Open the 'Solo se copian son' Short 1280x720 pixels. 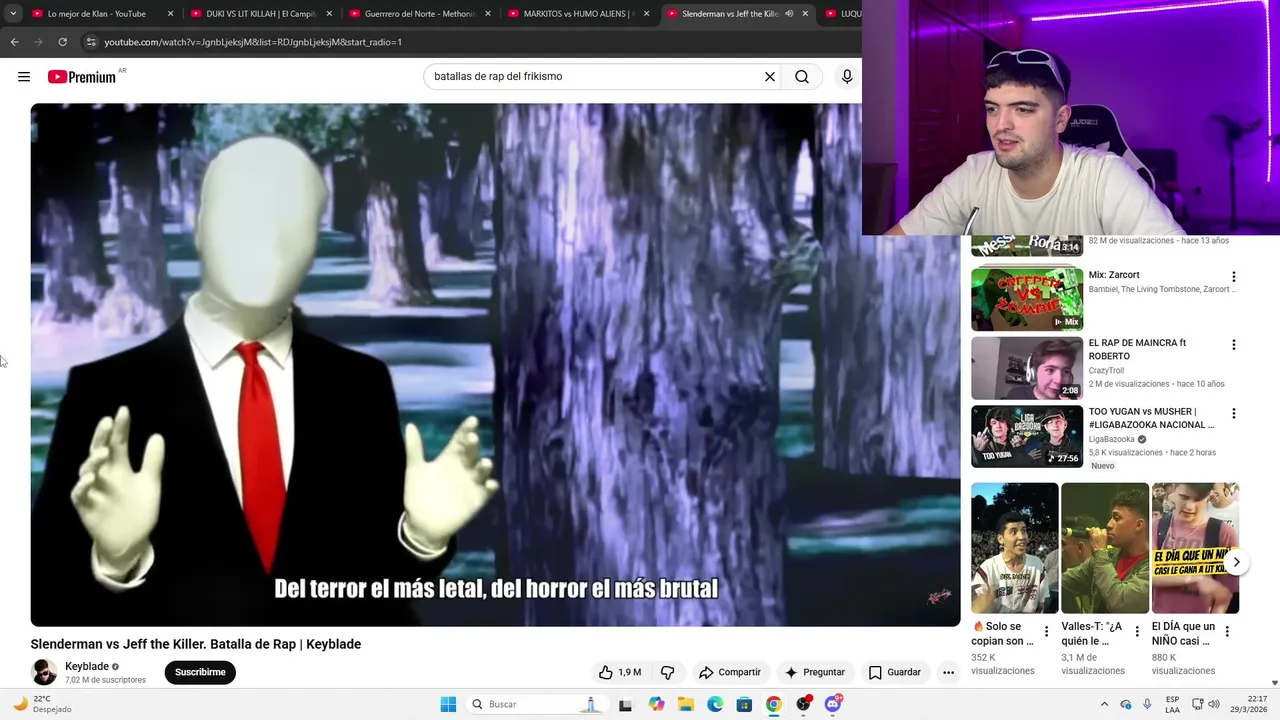coord(1014,548)
